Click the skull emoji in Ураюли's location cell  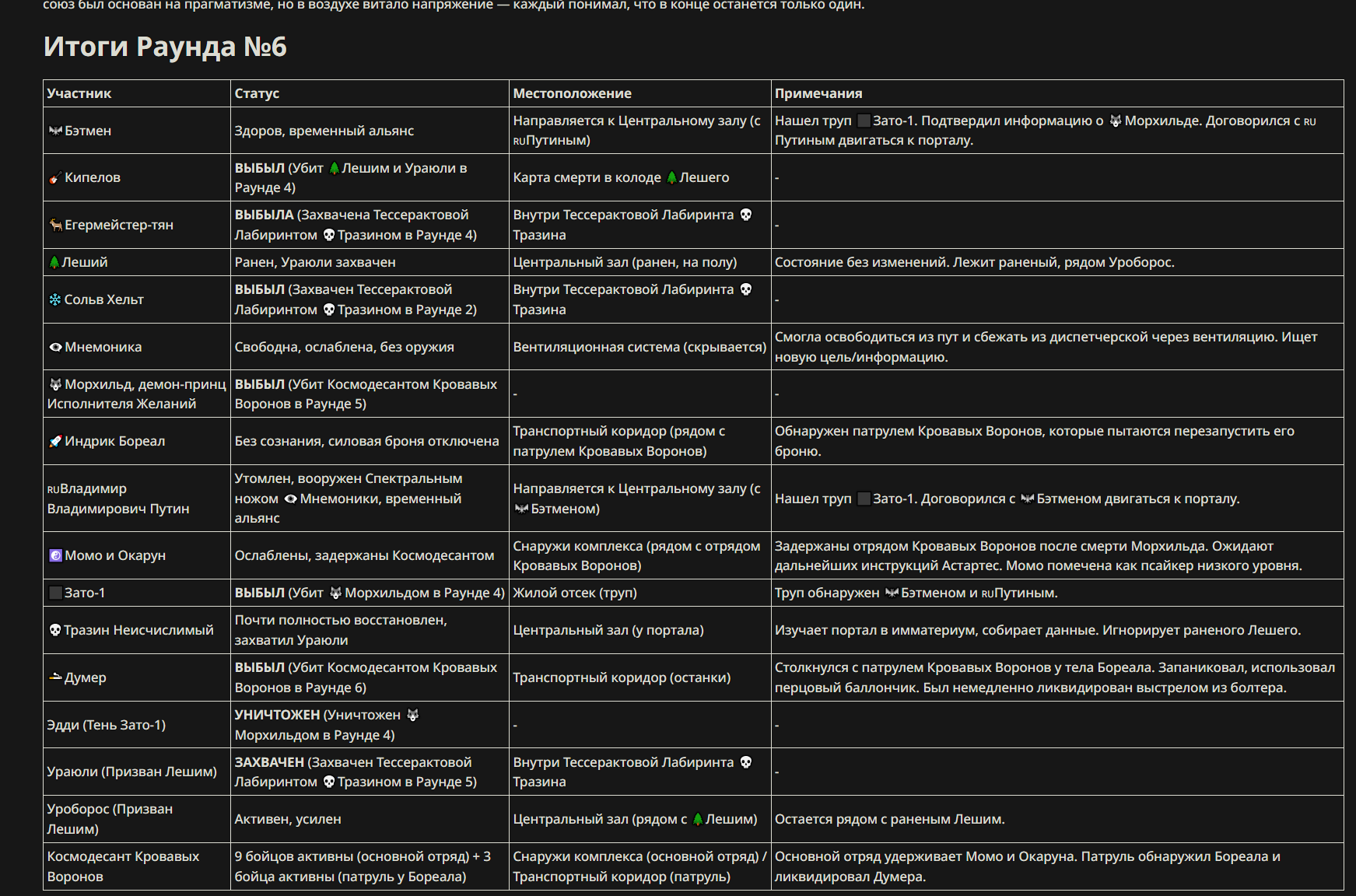(x=745, y=762)
